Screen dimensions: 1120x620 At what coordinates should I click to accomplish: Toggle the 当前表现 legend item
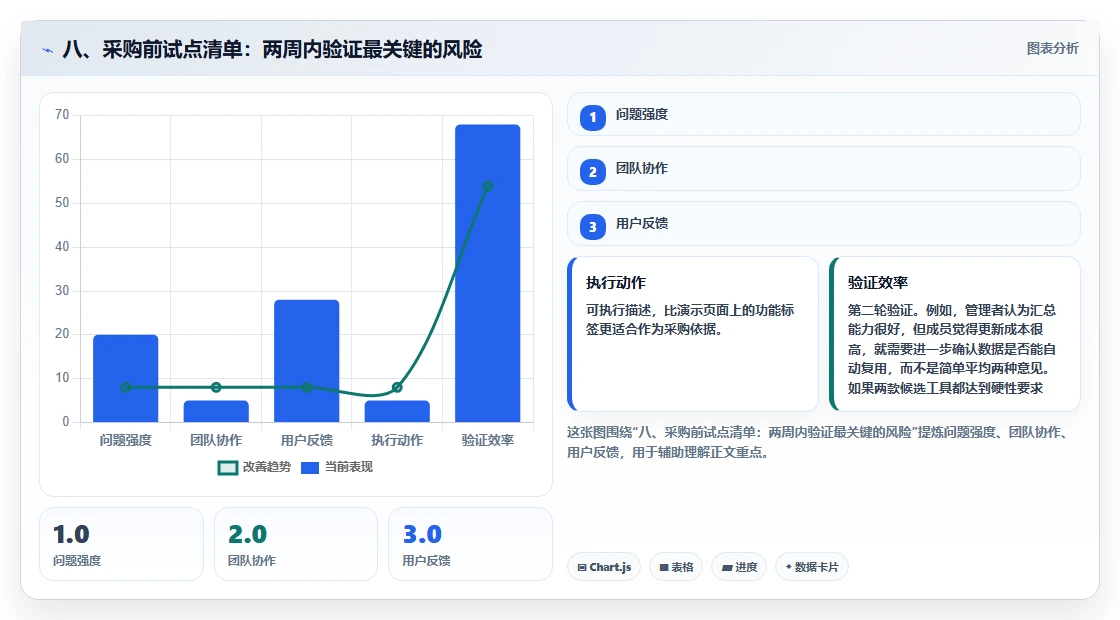pyautogui.click(x=337, y=467)
